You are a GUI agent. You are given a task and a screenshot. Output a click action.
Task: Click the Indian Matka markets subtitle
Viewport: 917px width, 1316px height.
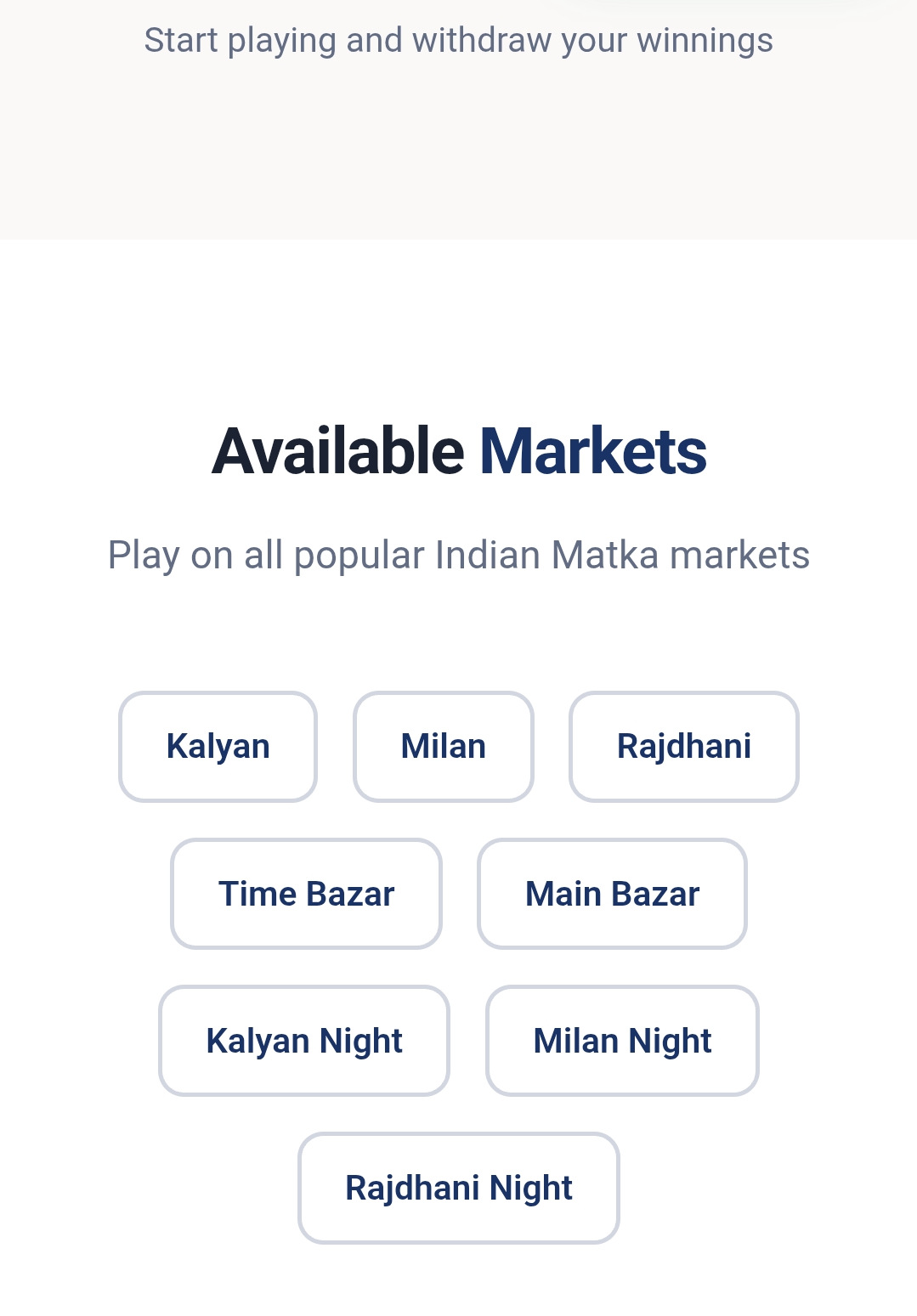tap(458, 556)
